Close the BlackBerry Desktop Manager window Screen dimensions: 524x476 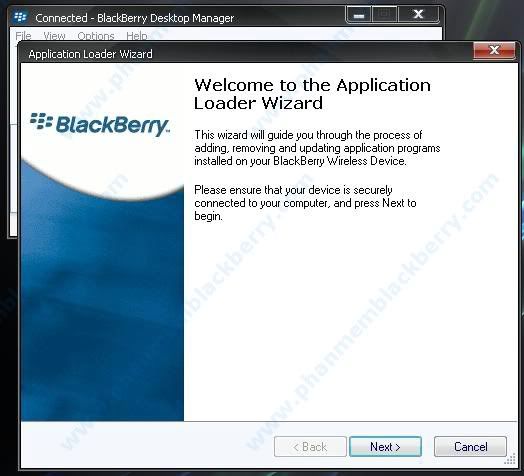coord(418,14)
